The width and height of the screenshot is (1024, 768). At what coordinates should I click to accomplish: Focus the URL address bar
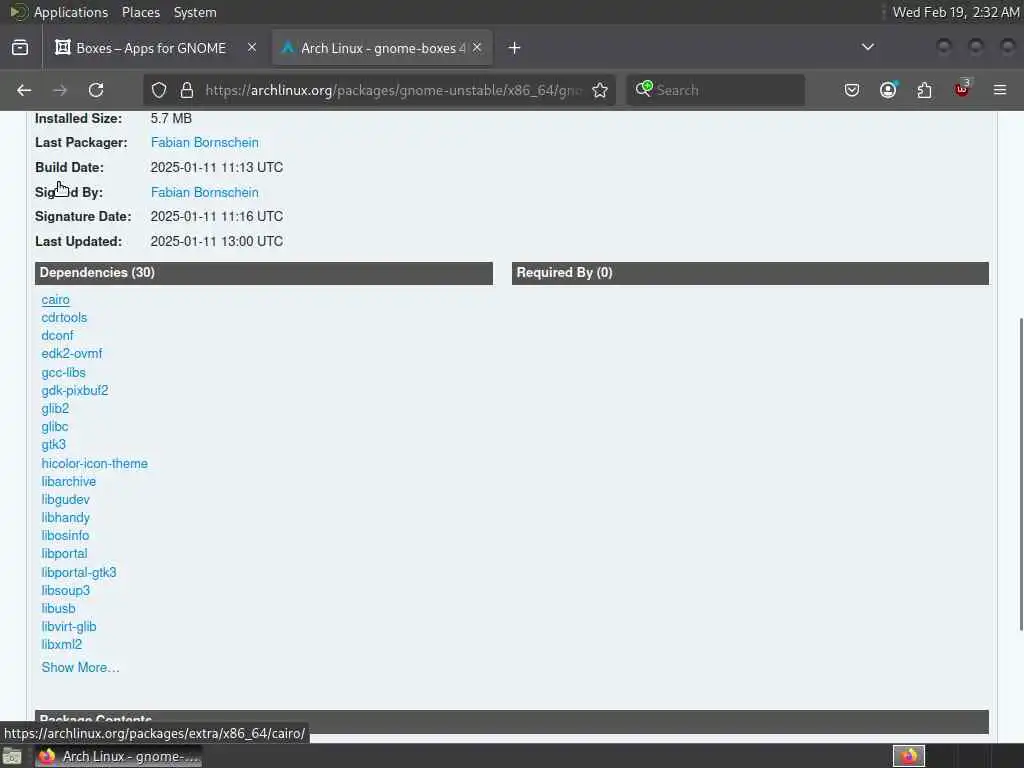(x=392, y=90)
